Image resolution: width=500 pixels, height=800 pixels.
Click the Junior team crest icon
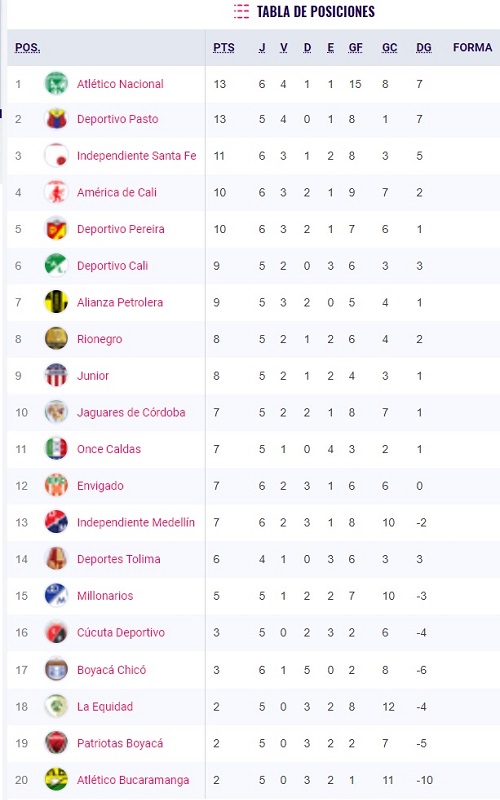[x=56, y=376]
